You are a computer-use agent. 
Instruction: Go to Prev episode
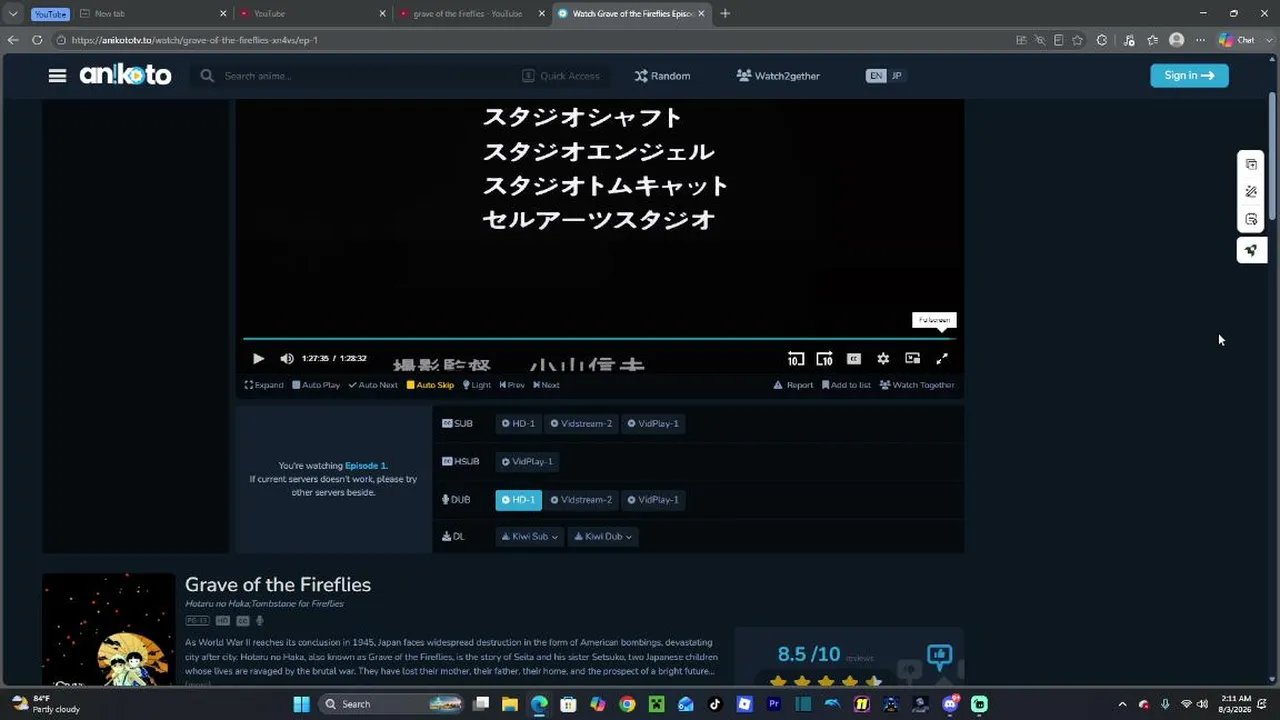tap(512, 385)
